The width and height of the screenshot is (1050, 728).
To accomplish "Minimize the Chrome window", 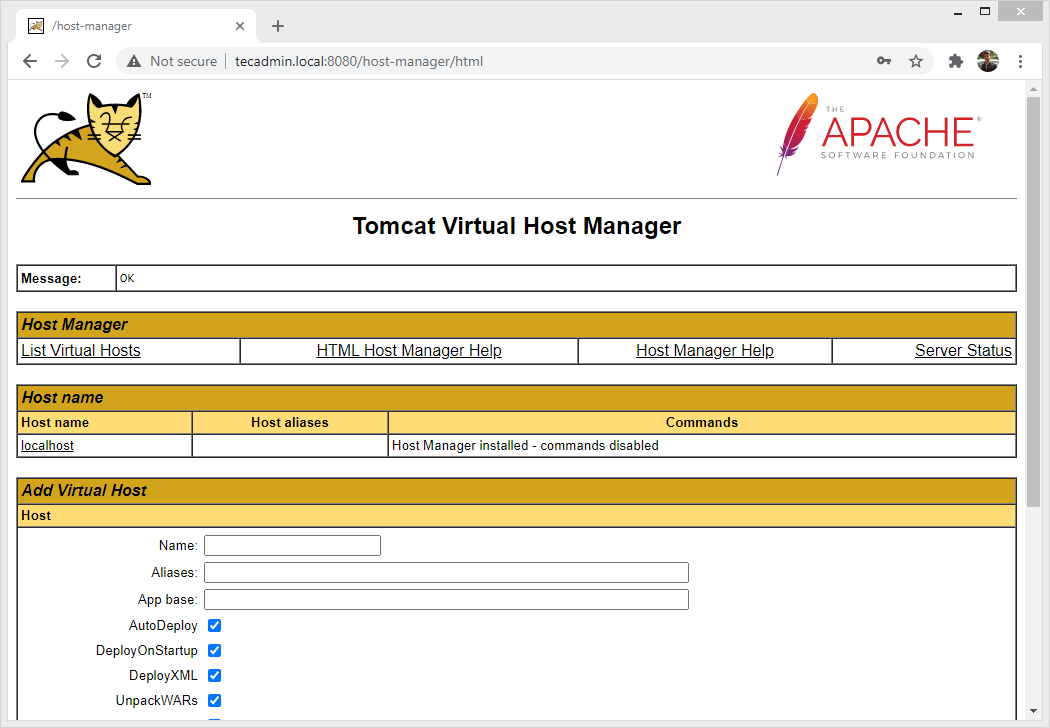I will 958,11.
